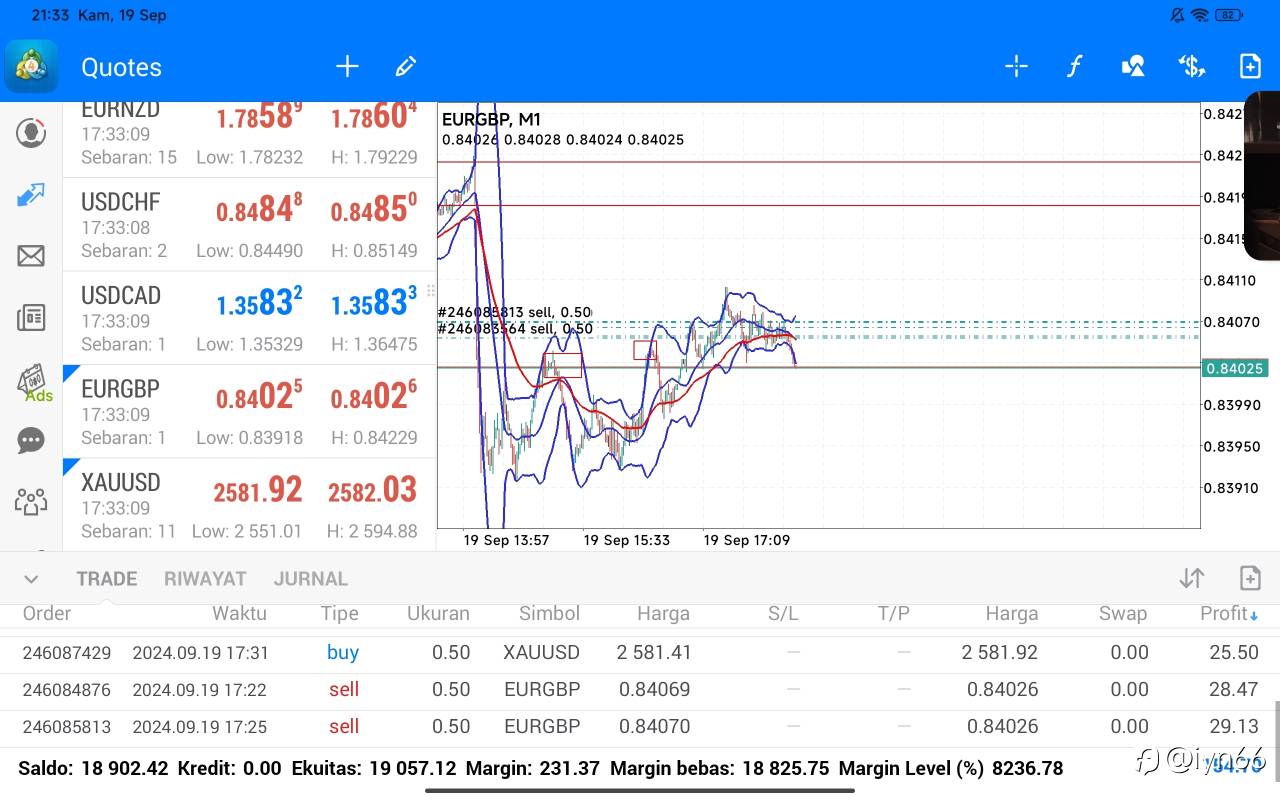Open the community people icon in sidebar
The width and height of the screenshot is (1280, 800).
pos(31,501)
